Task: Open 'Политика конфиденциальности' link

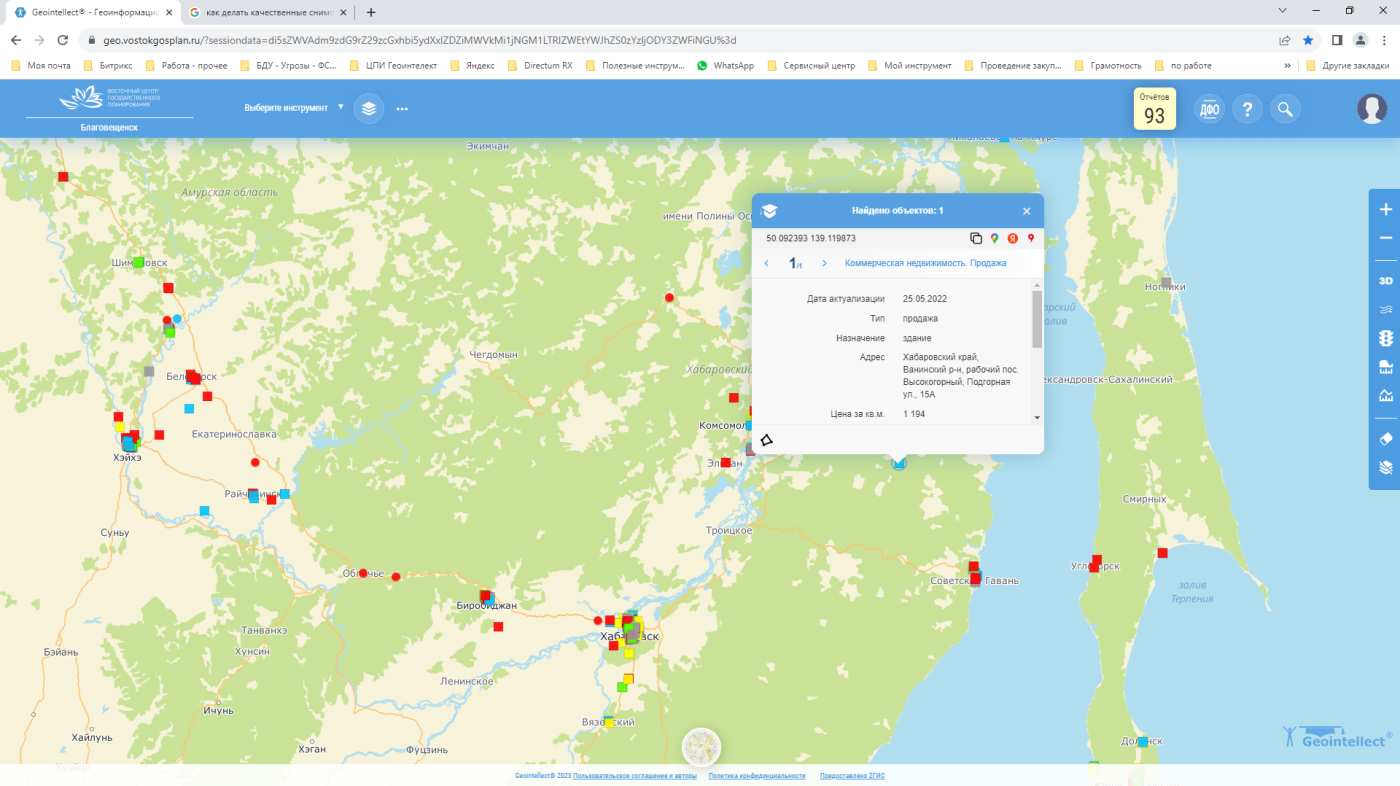Action: (x=757, y=776)
